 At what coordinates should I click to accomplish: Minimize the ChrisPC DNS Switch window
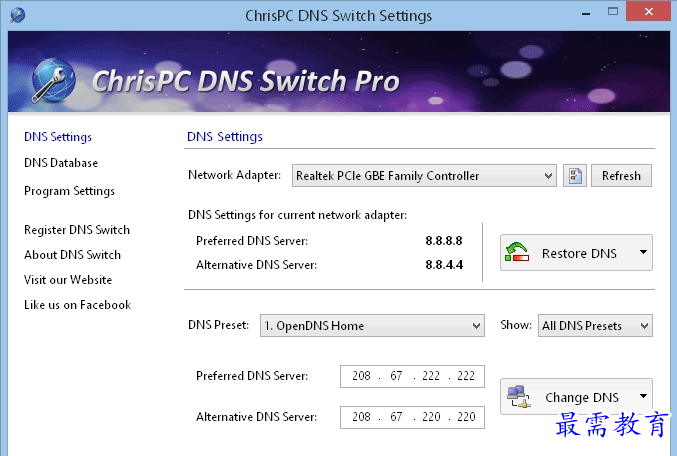586,13
